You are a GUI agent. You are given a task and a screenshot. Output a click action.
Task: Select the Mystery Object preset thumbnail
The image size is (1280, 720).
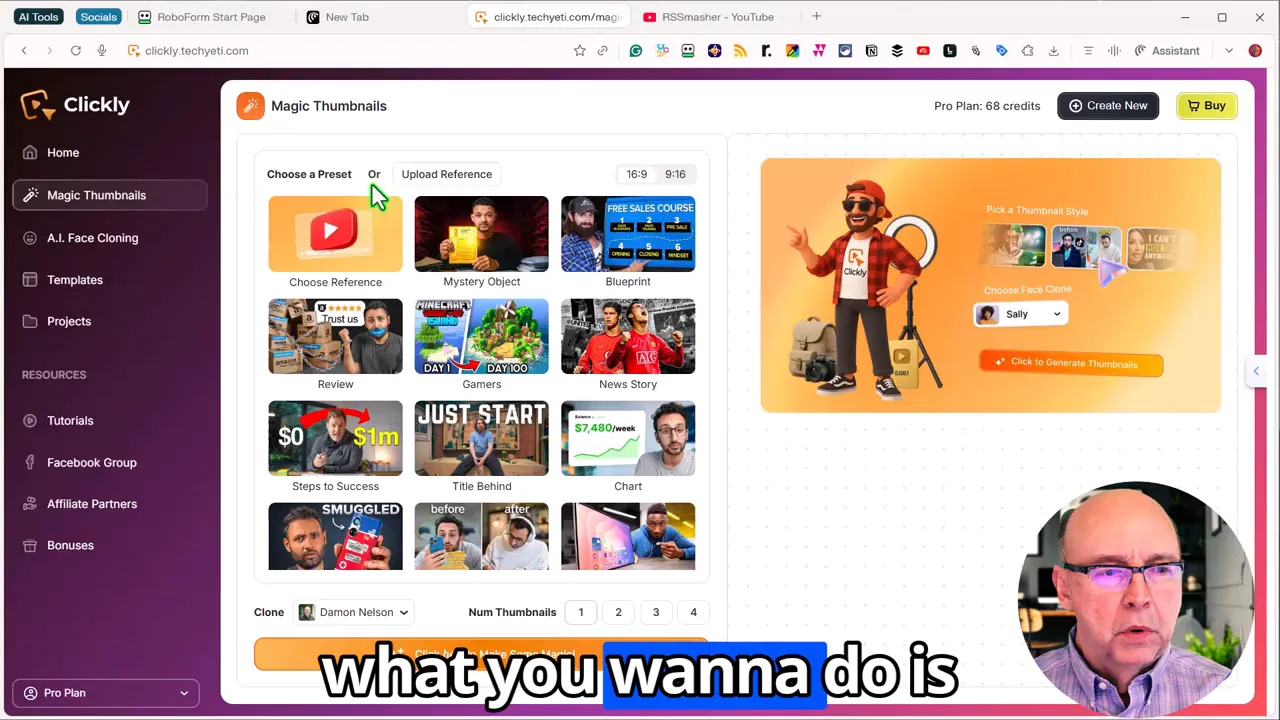pyautogui.click(x=481, y=234)
